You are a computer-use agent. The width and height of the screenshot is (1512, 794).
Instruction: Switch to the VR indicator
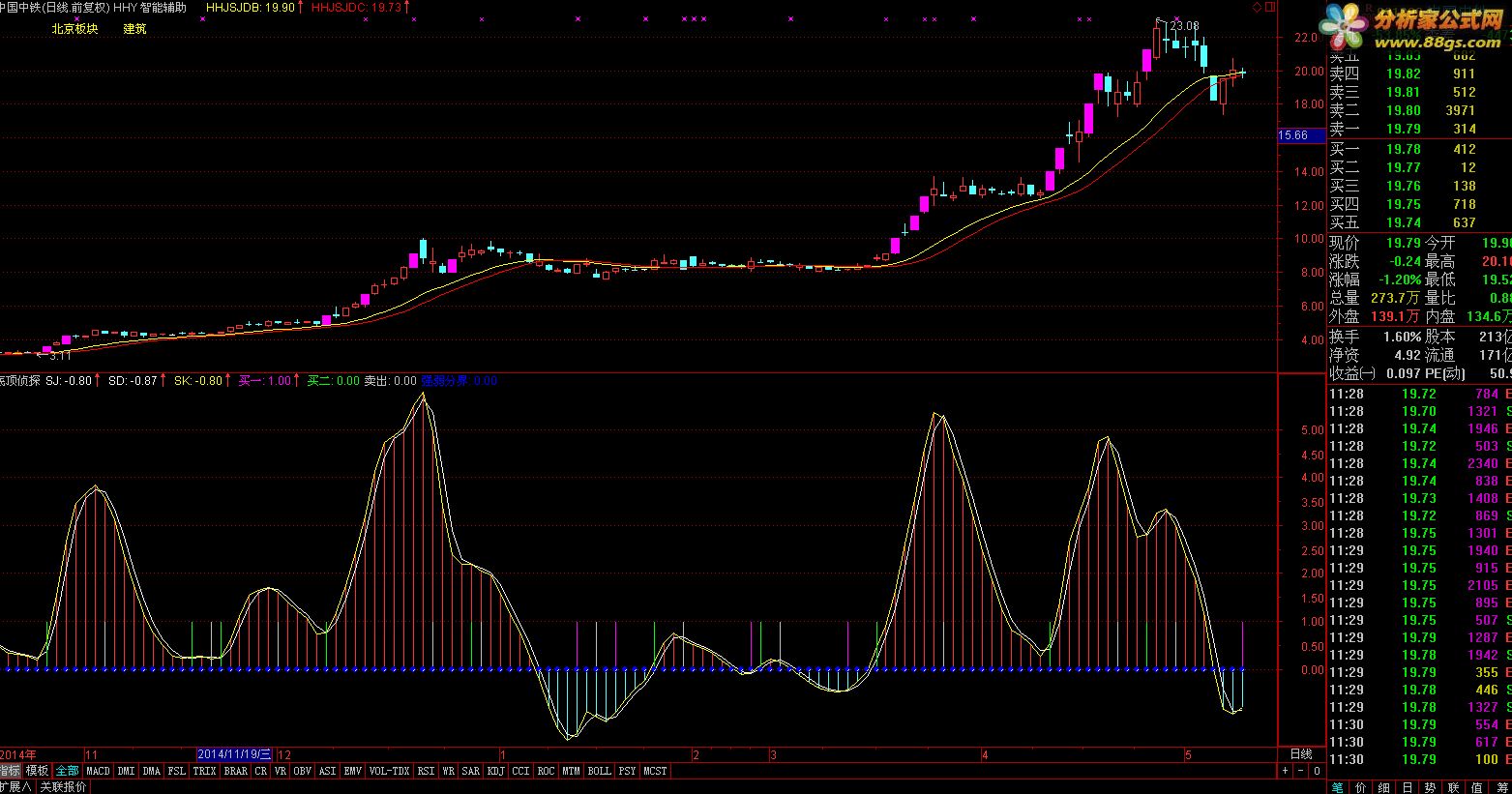(281, 771)
